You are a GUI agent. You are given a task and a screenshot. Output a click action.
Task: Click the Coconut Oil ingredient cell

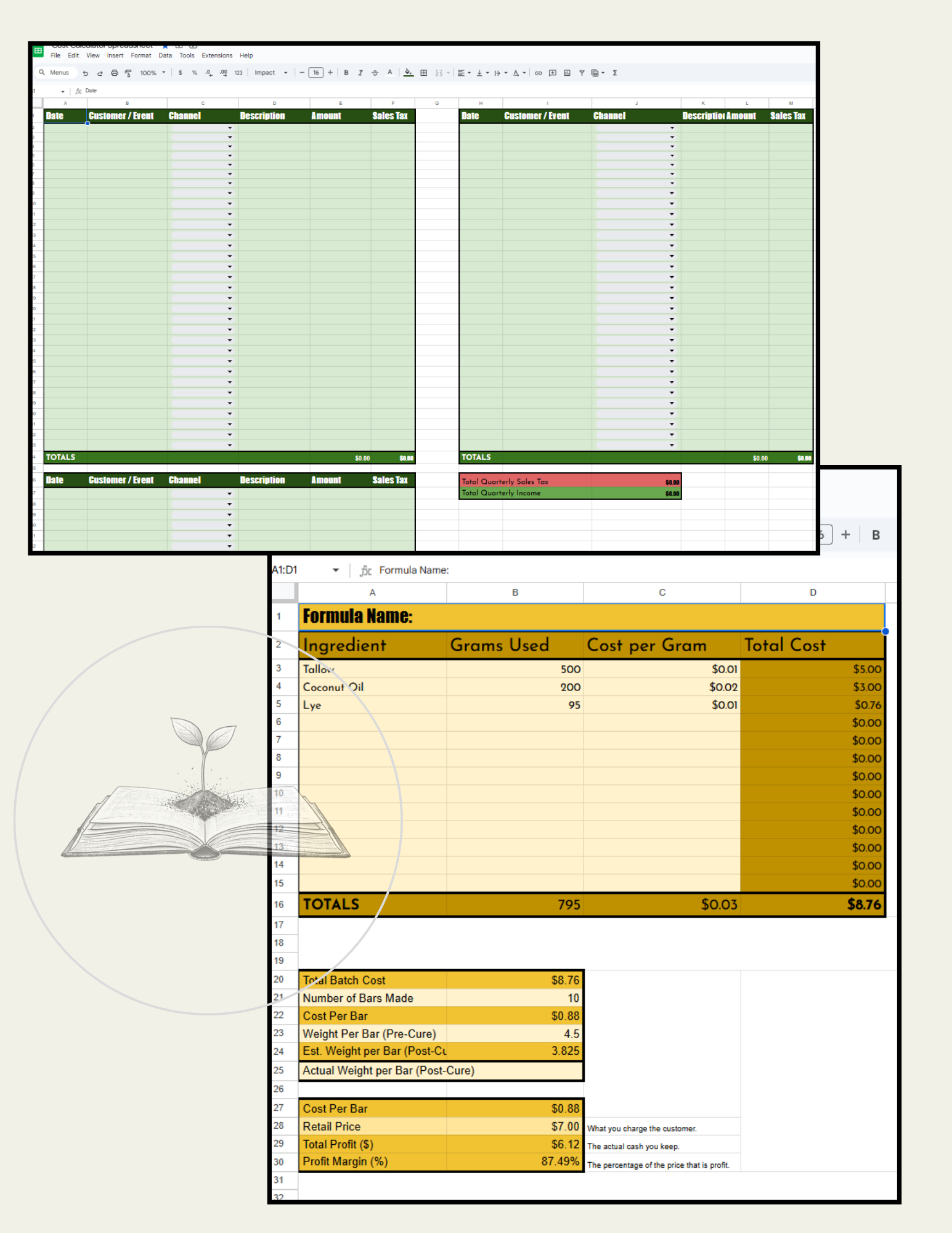[x=372, y=687]
